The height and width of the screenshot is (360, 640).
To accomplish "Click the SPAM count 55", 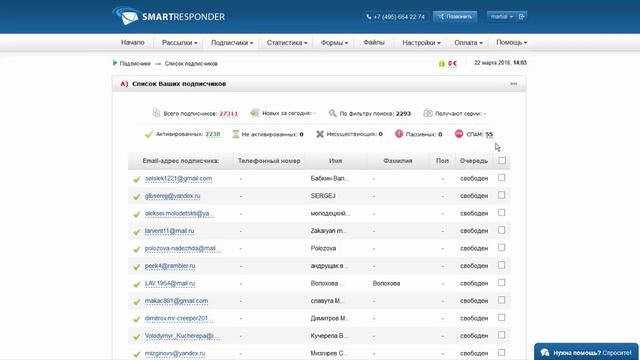I will (489, 134).
